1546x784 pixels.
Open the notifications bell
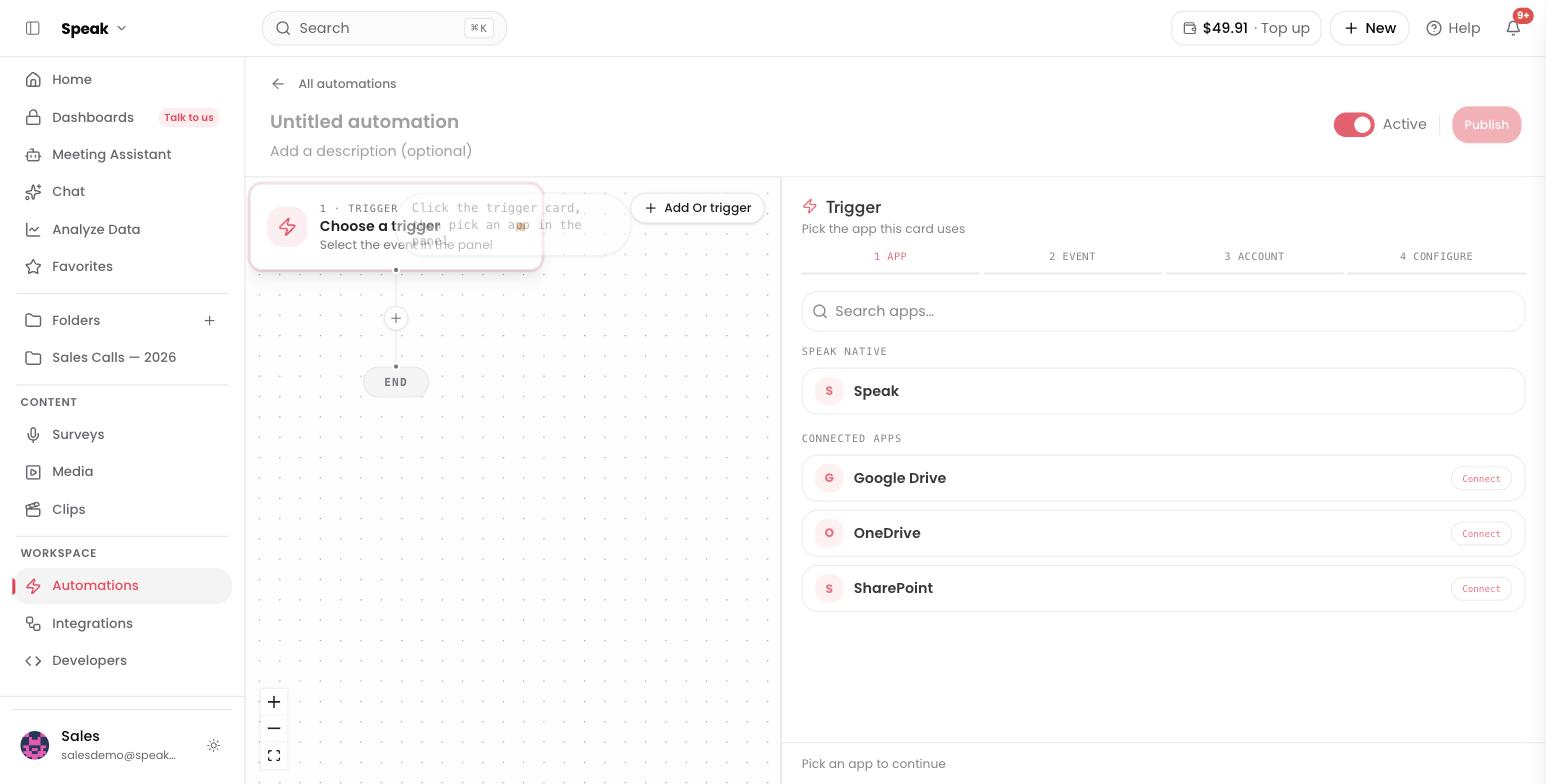point(1513,28)
